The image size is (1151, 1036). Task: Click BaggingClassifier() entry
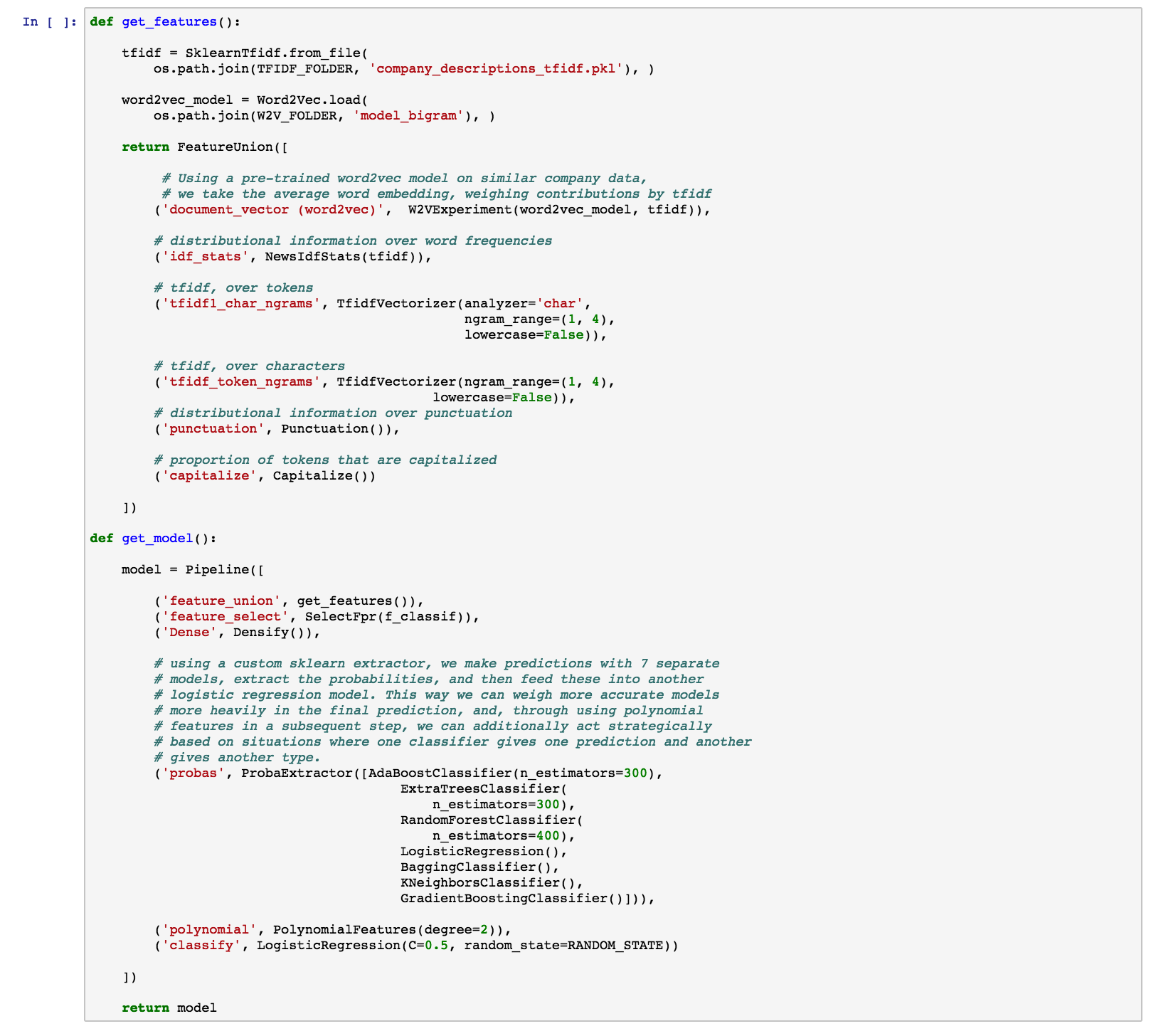tap(476, 867)
